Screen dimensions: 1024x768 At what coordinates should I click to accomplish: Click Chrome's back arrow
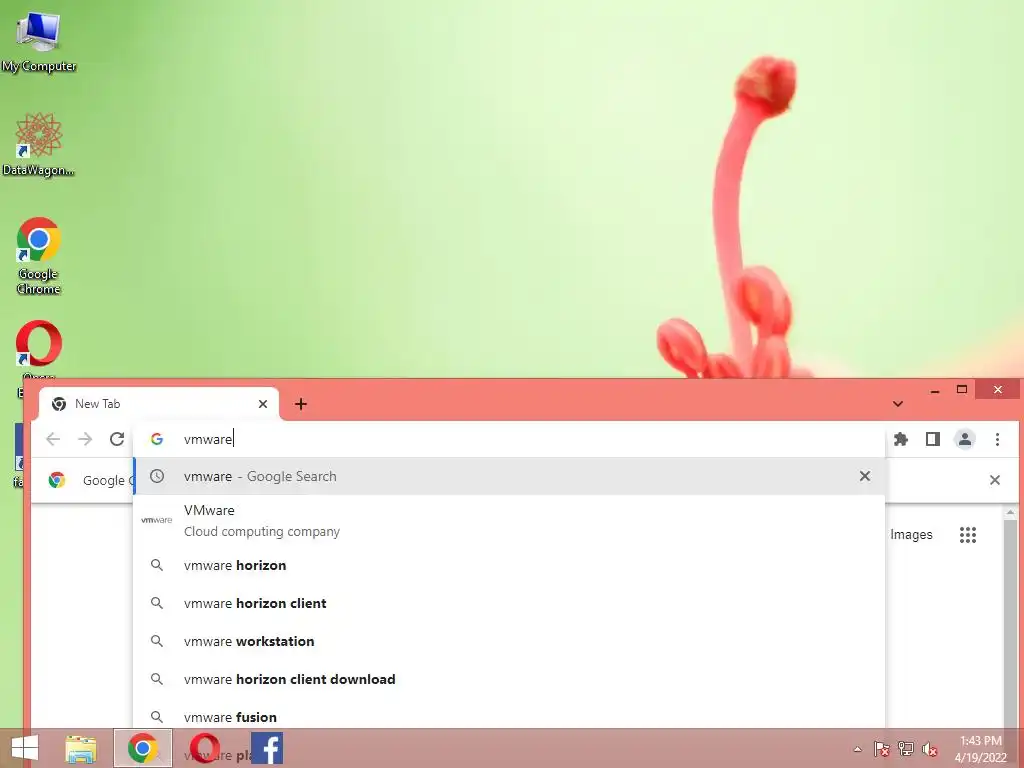[x=54, y=439]
